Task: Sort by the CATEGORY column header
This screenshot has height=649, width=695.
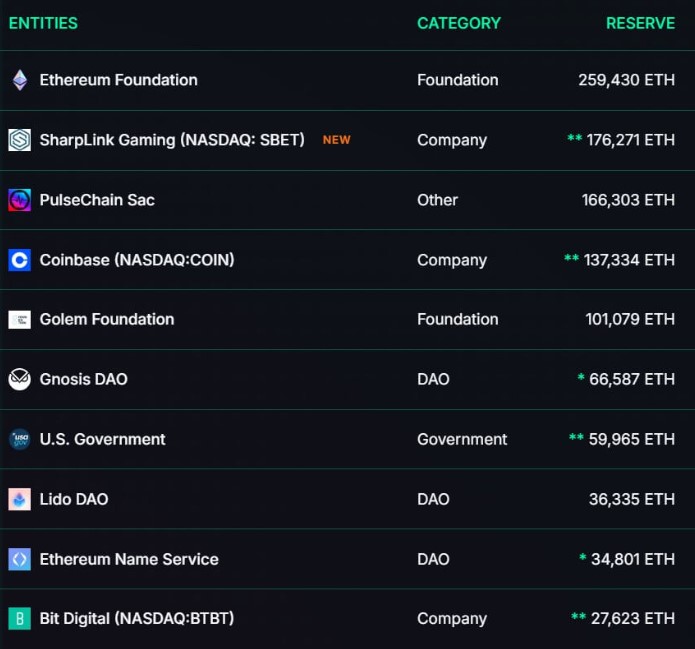Action: pos(459,23)
